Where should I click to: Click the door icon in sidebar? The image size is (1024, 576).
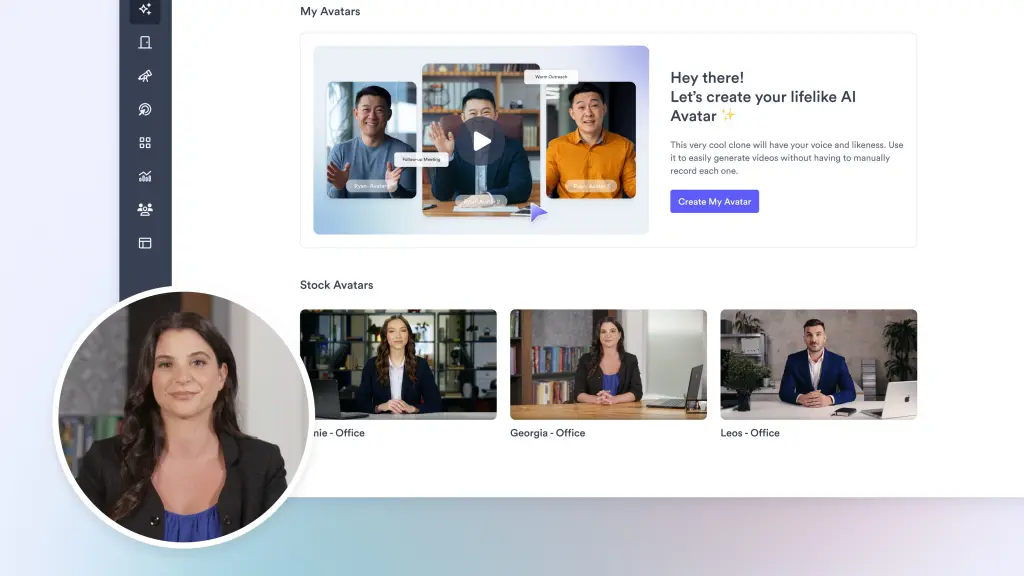pyautogui.click(x=145, y=42)
